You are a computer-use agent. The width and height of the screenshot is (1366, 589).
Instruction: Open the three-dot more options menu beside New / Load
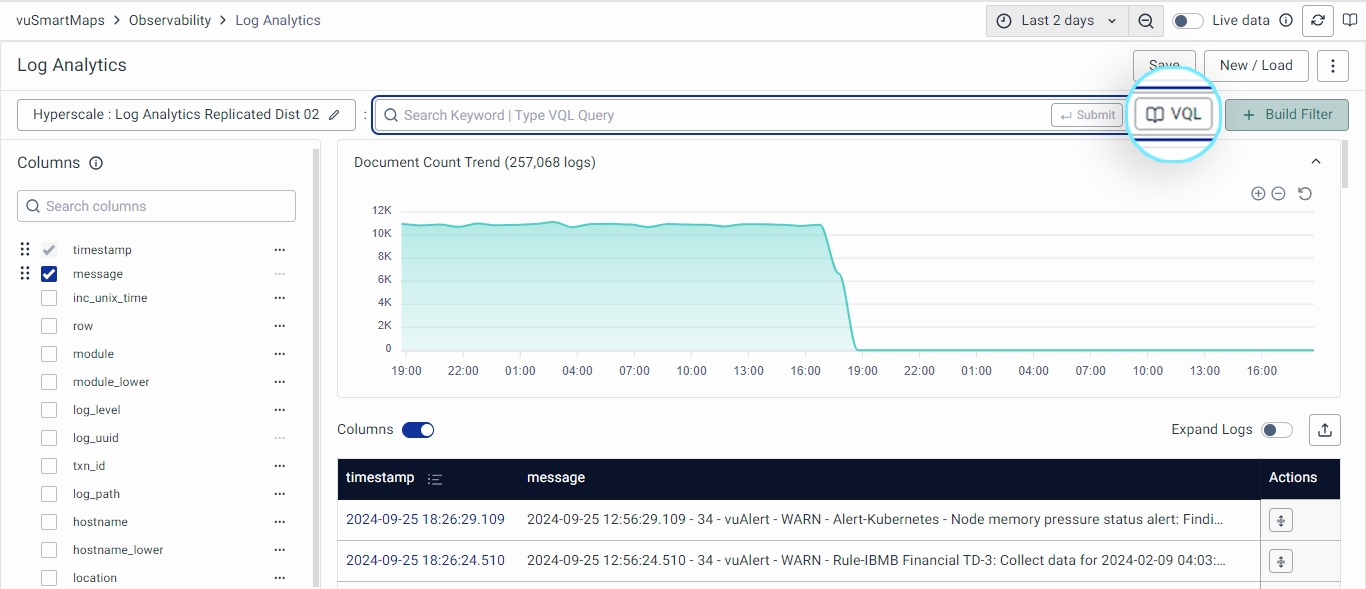click(x=1332, y=66)
